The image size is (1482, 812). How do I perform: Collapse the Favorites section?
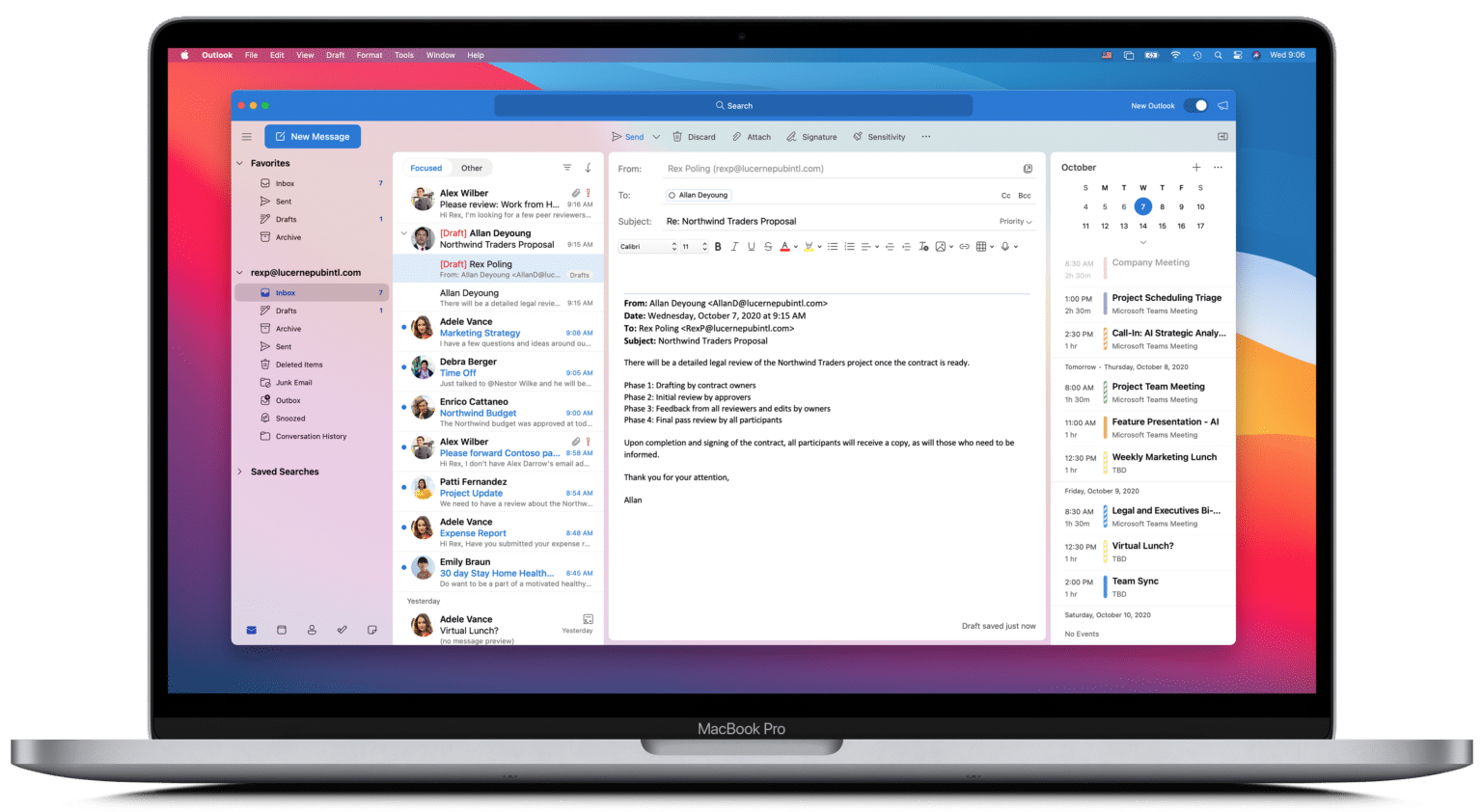tap(240, 163)
